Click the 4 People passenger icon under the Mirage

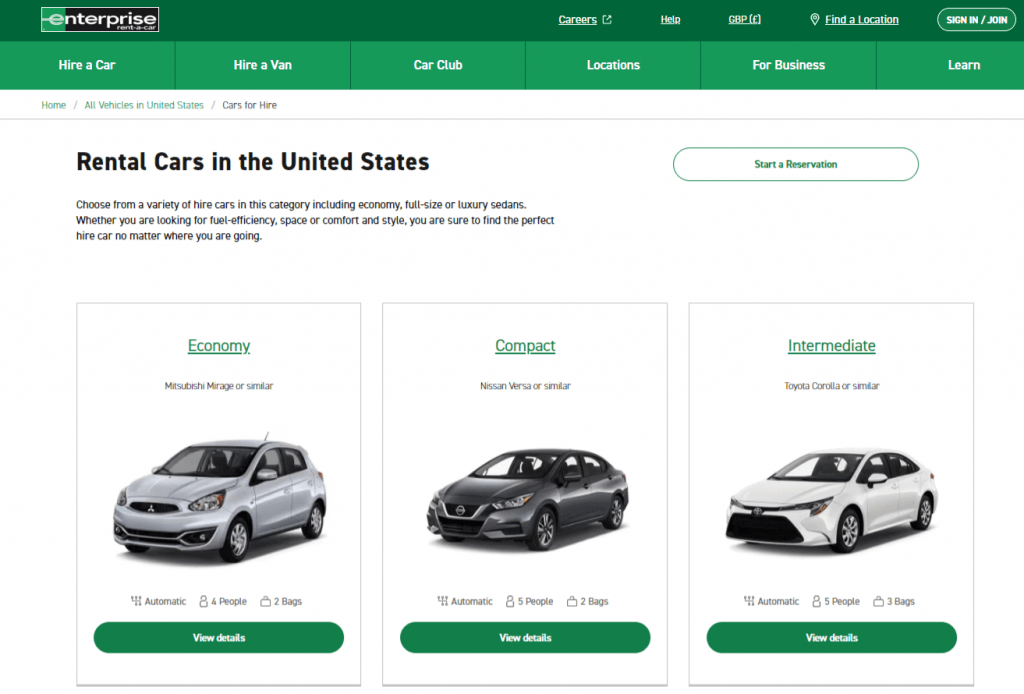point(201,601)
